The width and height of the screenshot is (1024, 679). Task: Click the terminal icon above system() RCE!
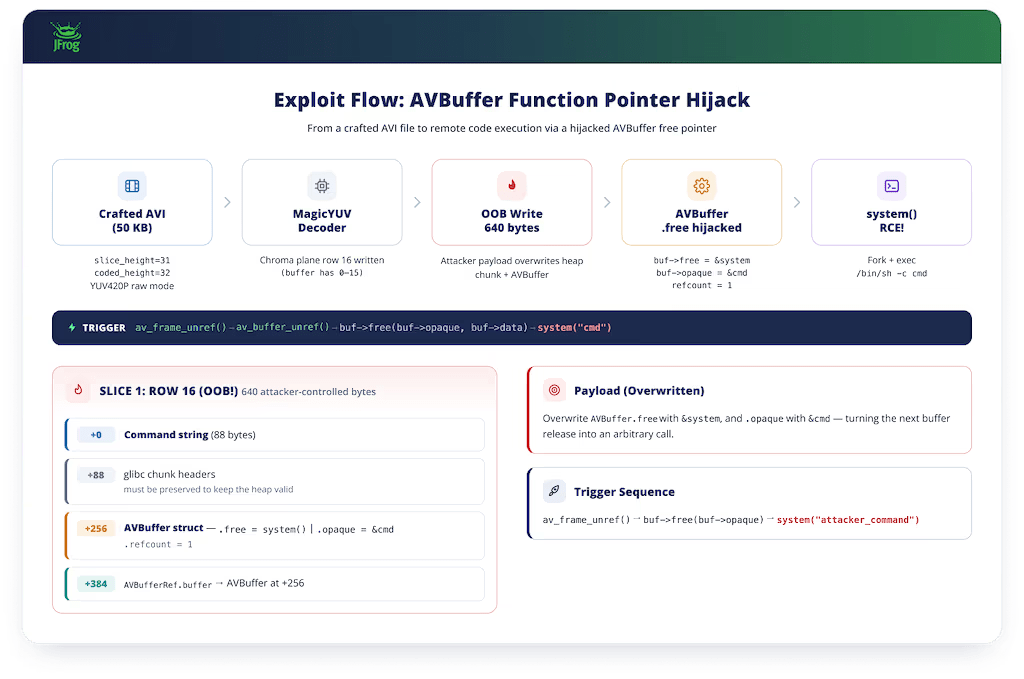pyautogui.click(x=891, y=186)
